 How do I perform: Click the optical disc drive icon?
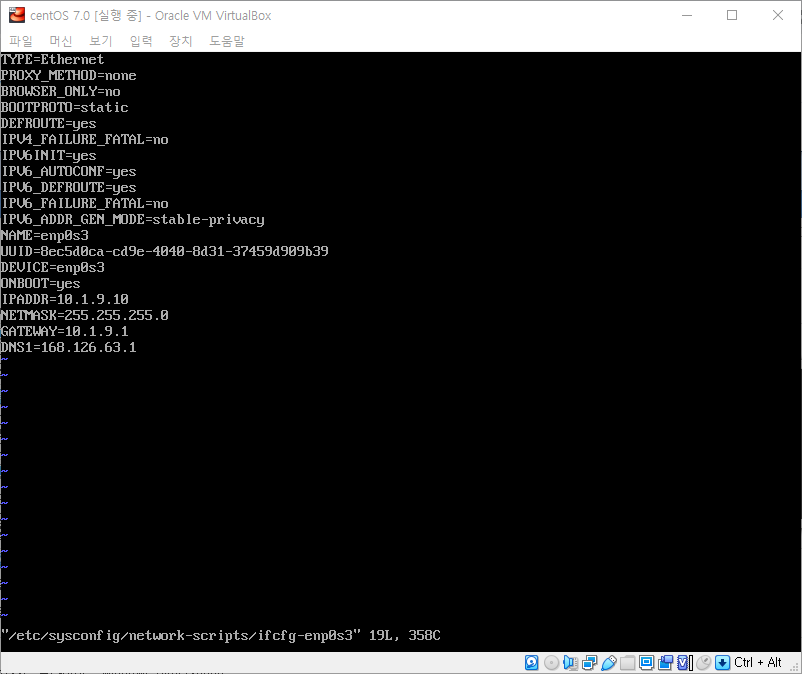click(551, 663)
